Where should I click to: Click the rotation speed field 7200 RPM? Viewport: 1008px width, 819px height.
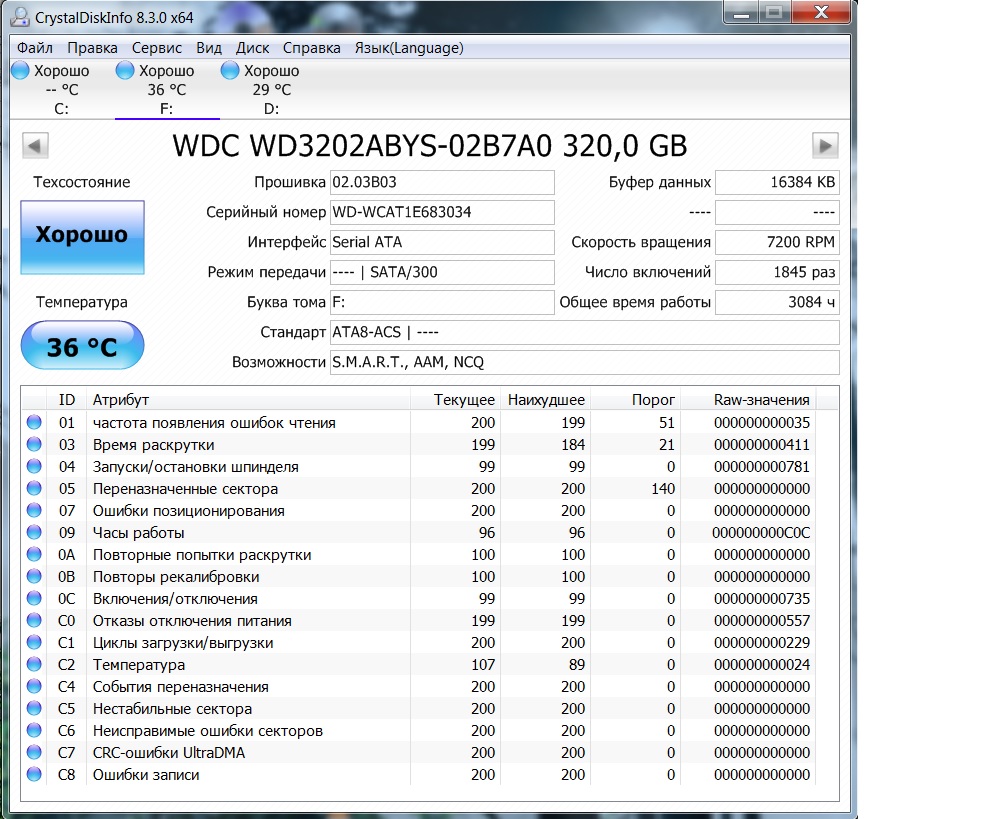click(x=777, y=242)
